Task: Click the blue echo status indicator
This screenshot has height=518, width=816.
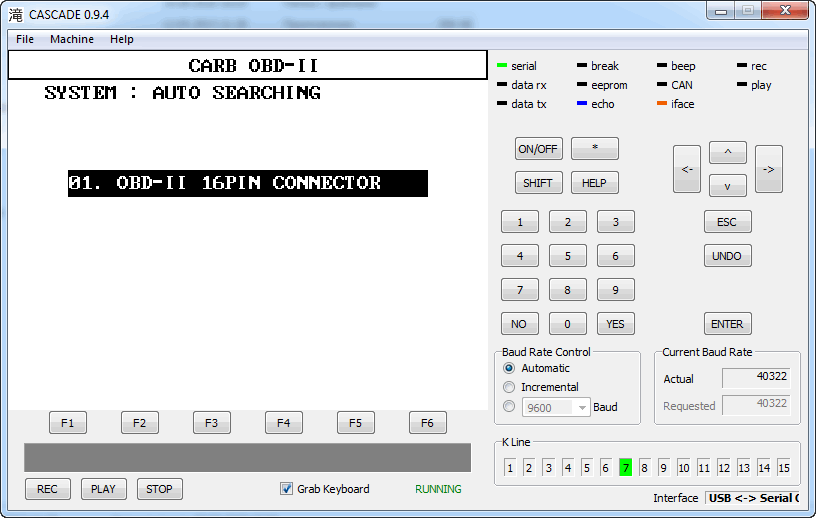Action: pos(582,104)
